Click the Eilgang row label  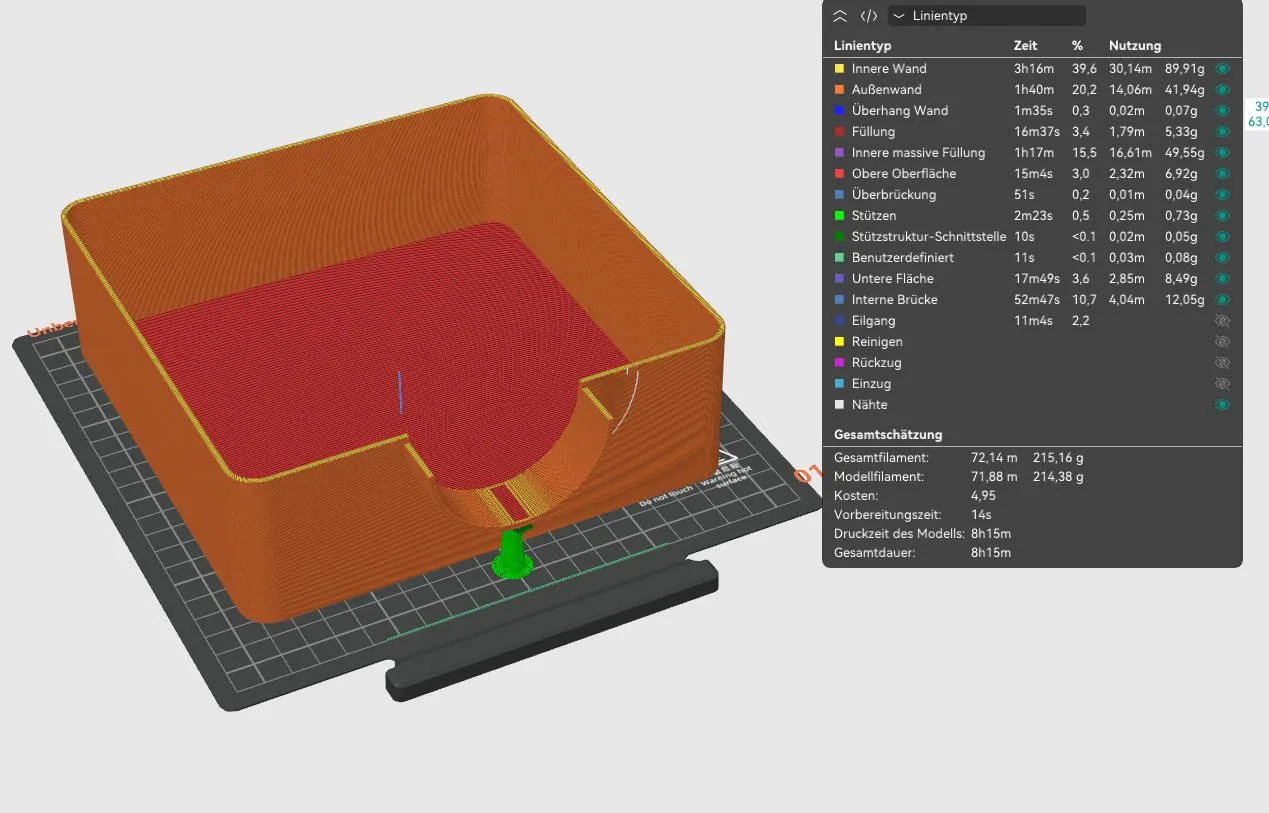click(x=874, y=321)
